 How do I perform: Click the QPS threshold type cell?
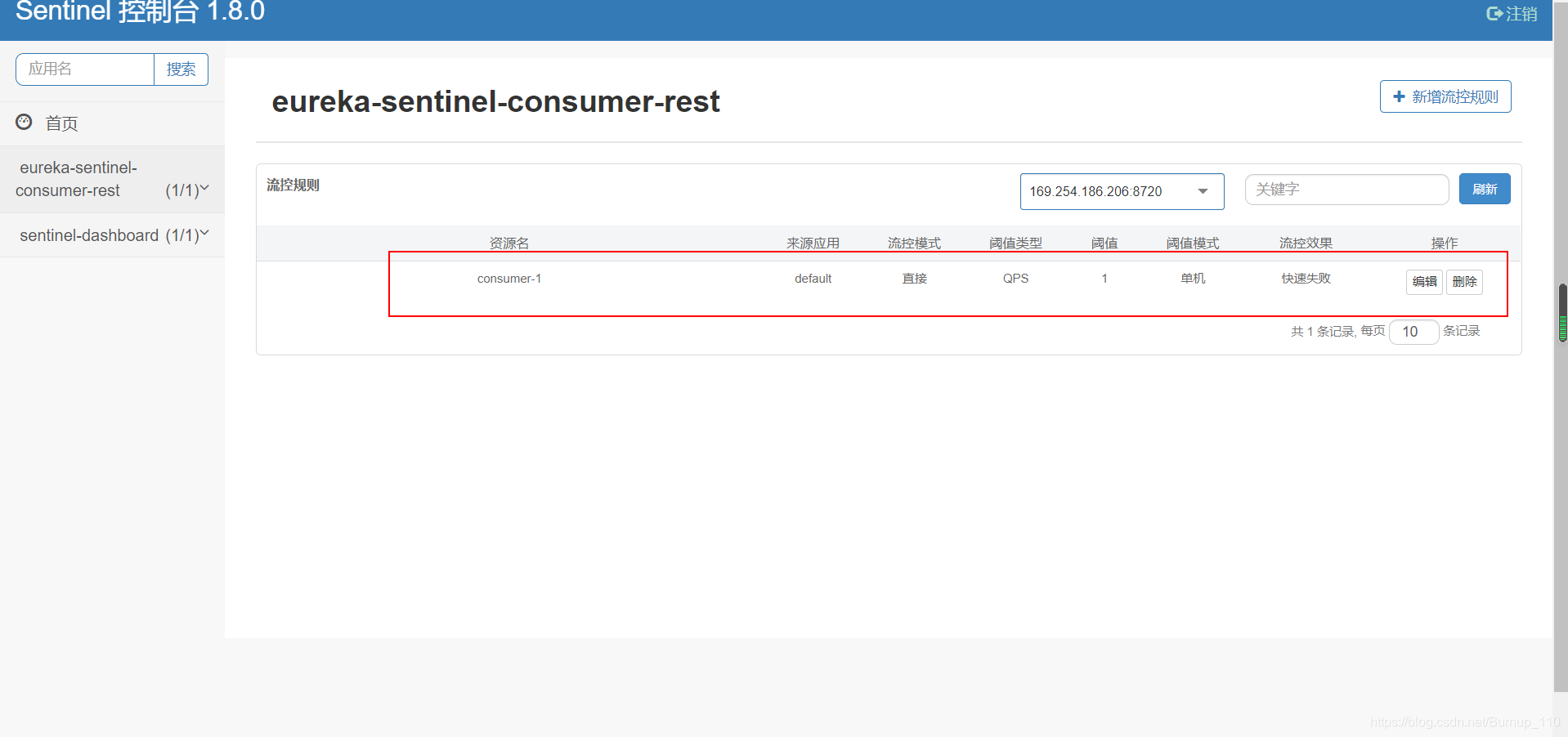coord(1015,279)
